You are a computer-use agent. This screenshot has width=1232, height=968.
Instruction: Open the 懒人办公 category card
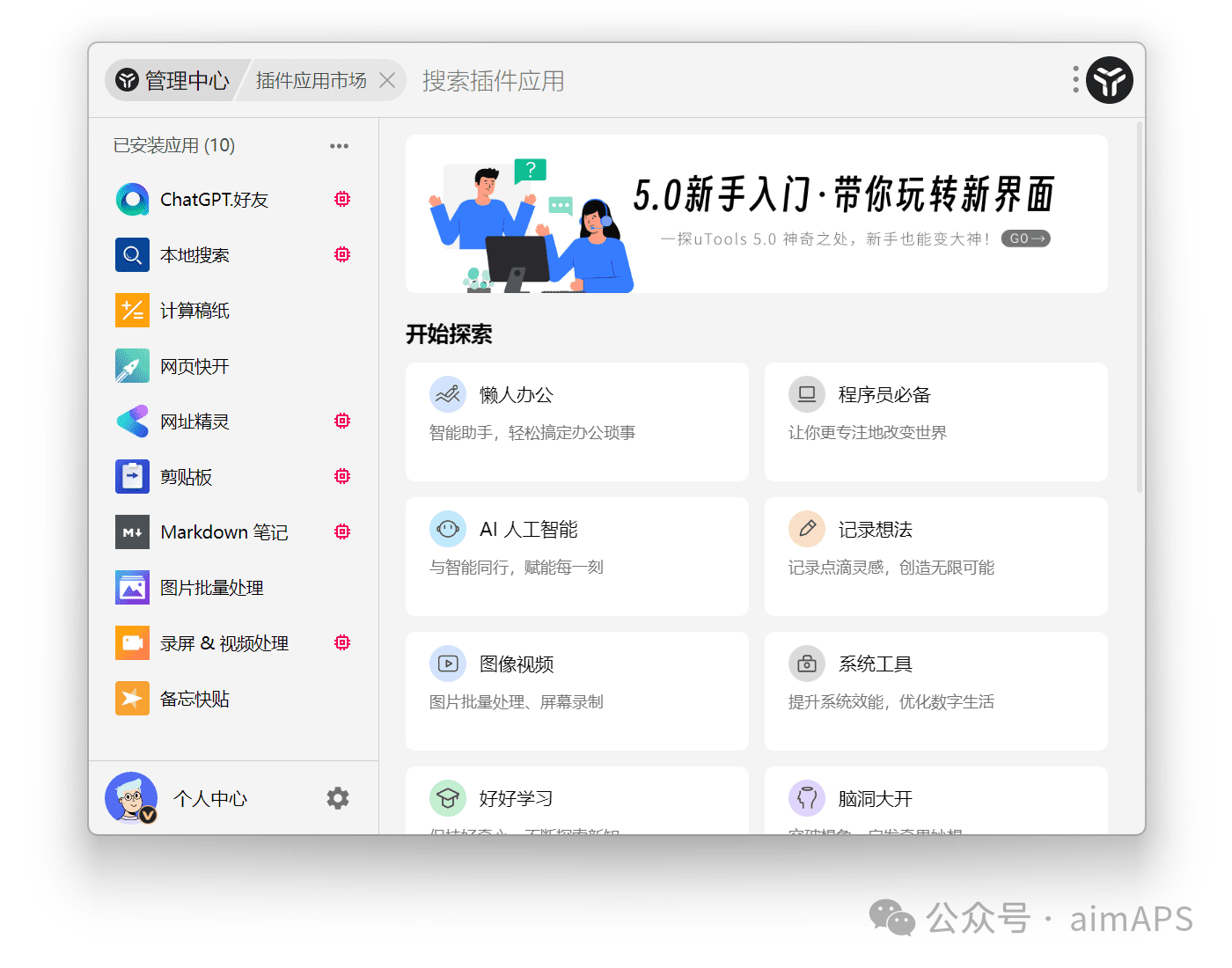pyautogui.click(x=576, y=422)
